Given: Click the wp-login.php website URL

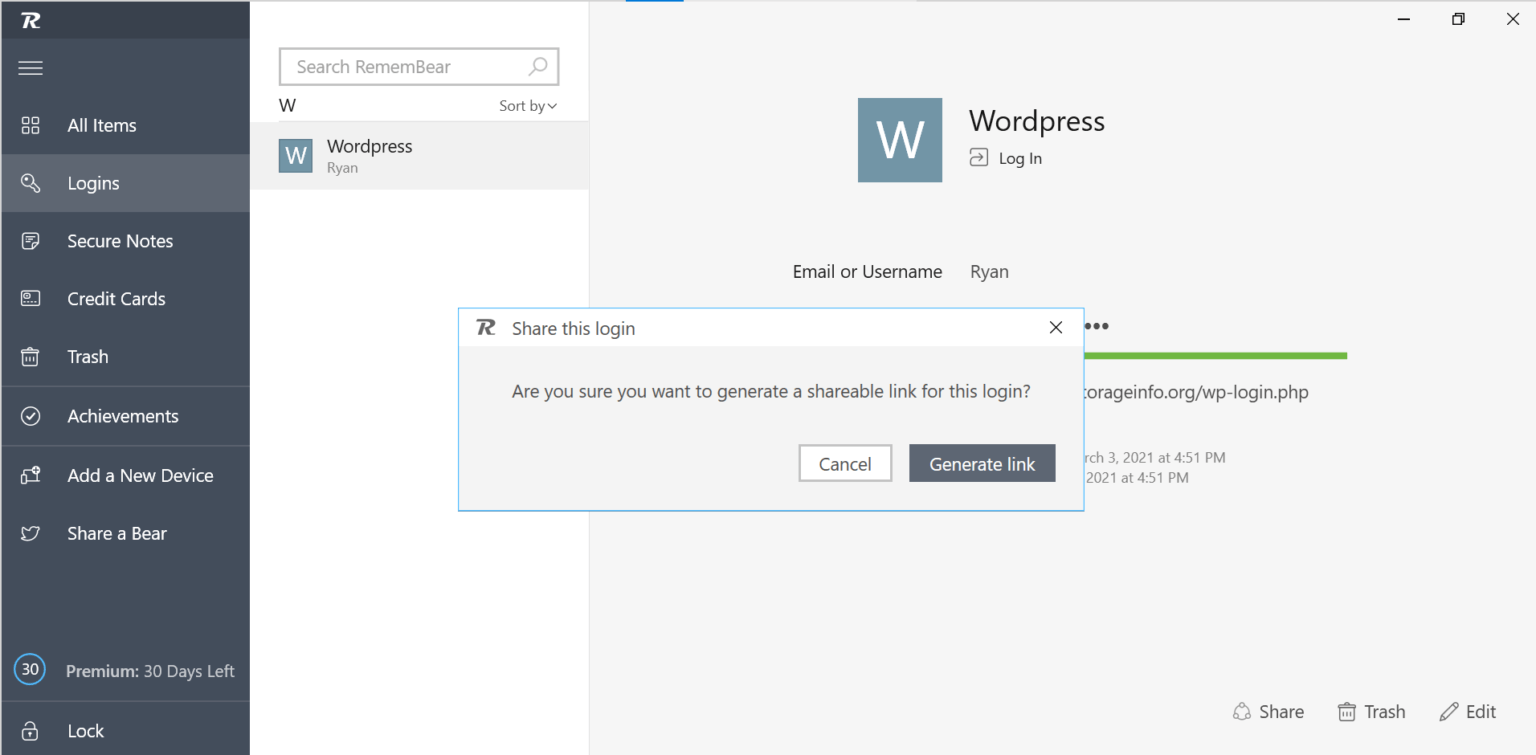Looking at the screenshot, I should tap(1196, 392).
